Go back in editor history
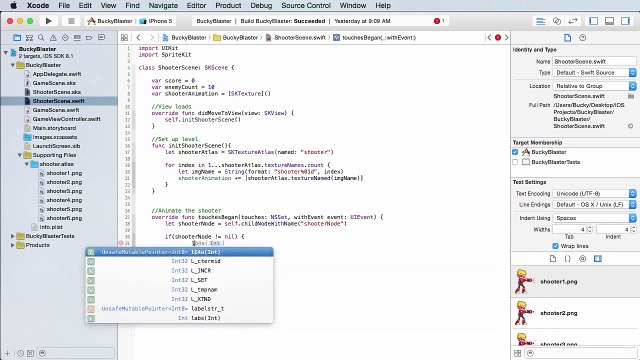 tap(138, 38)
